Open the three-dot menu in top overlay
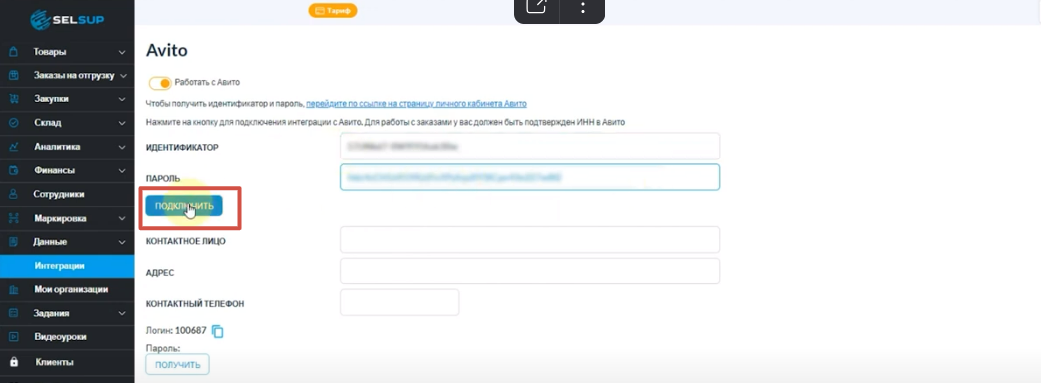The image size is (1041, 383). [583, 7]
